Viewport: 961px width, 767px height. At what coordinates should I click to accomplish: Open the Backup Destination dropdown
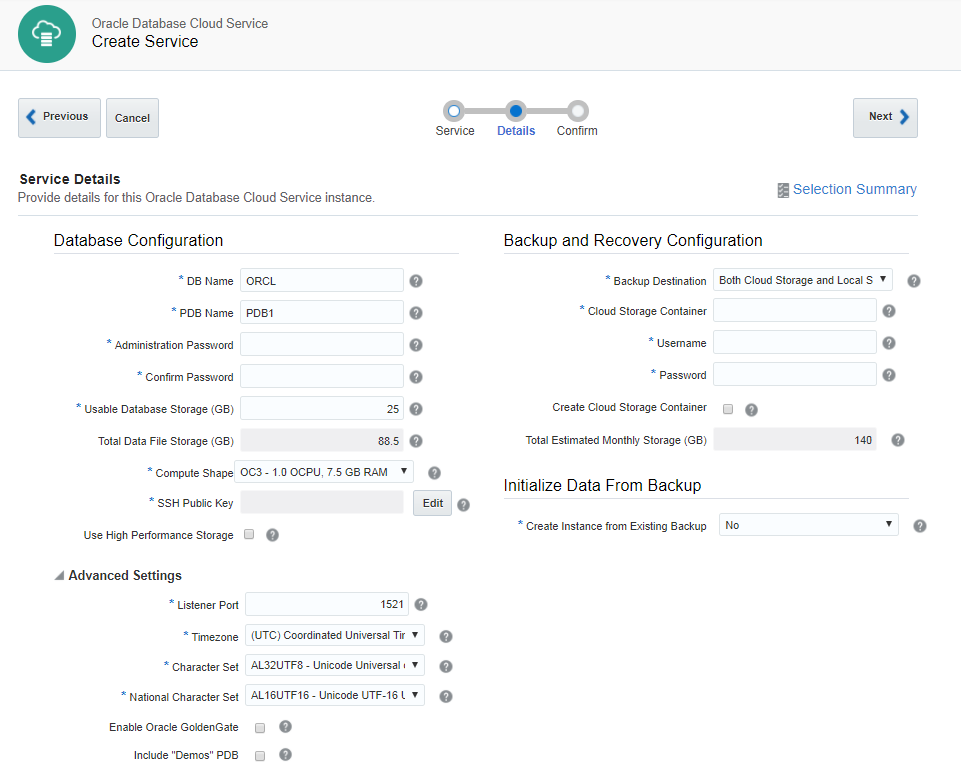(x=802, y=280)
